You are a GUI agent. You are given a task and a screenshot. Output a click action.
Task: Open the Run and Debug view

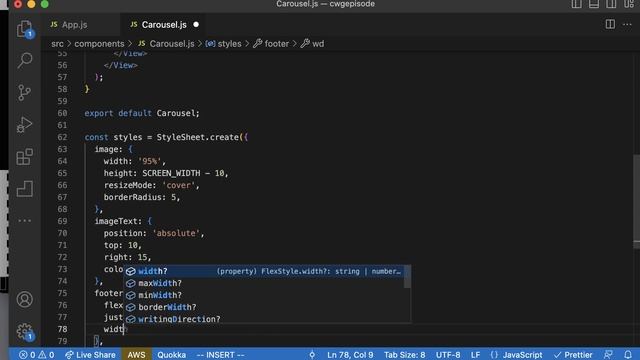coord(24,125)
